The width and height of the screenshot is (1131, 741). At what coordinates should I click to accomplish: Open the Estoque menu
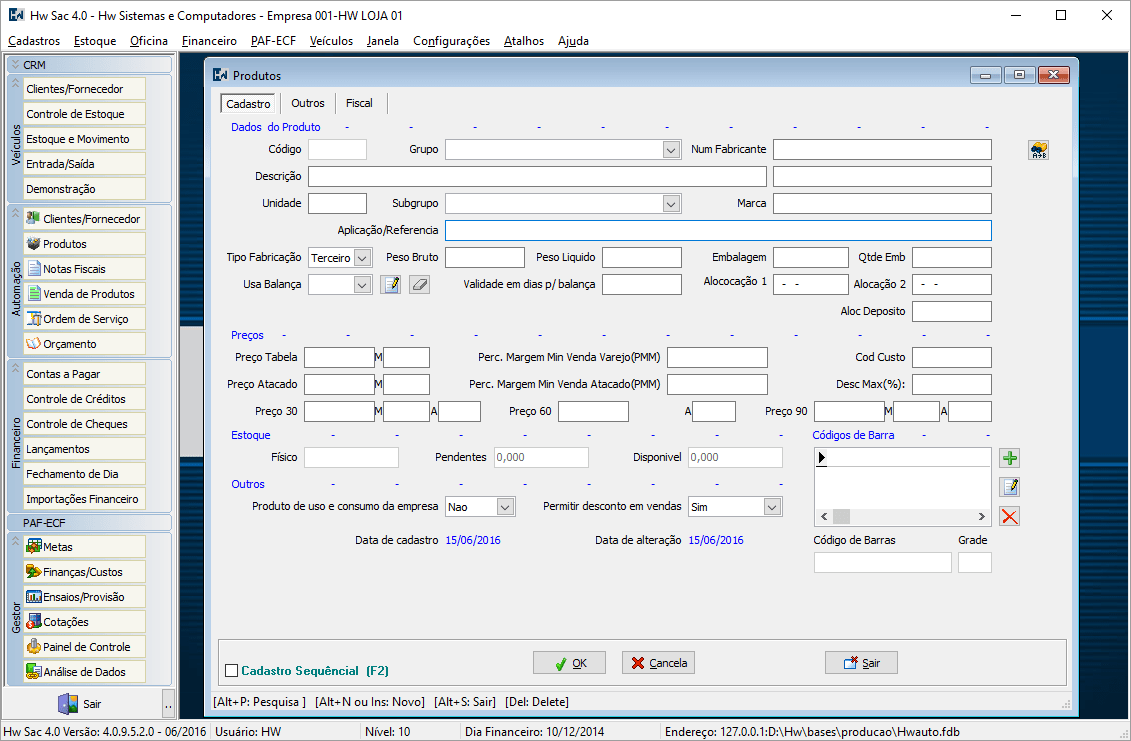(95, 41)
